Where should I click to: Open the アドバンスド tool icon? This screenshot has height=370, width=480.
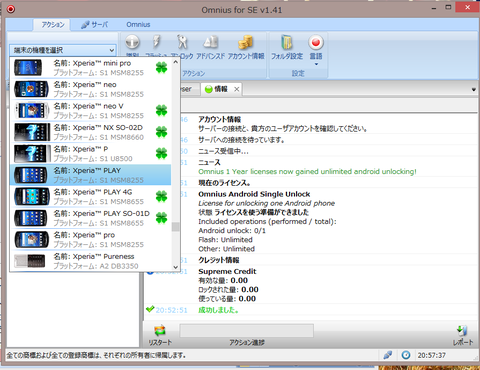[x=210, y=42]
